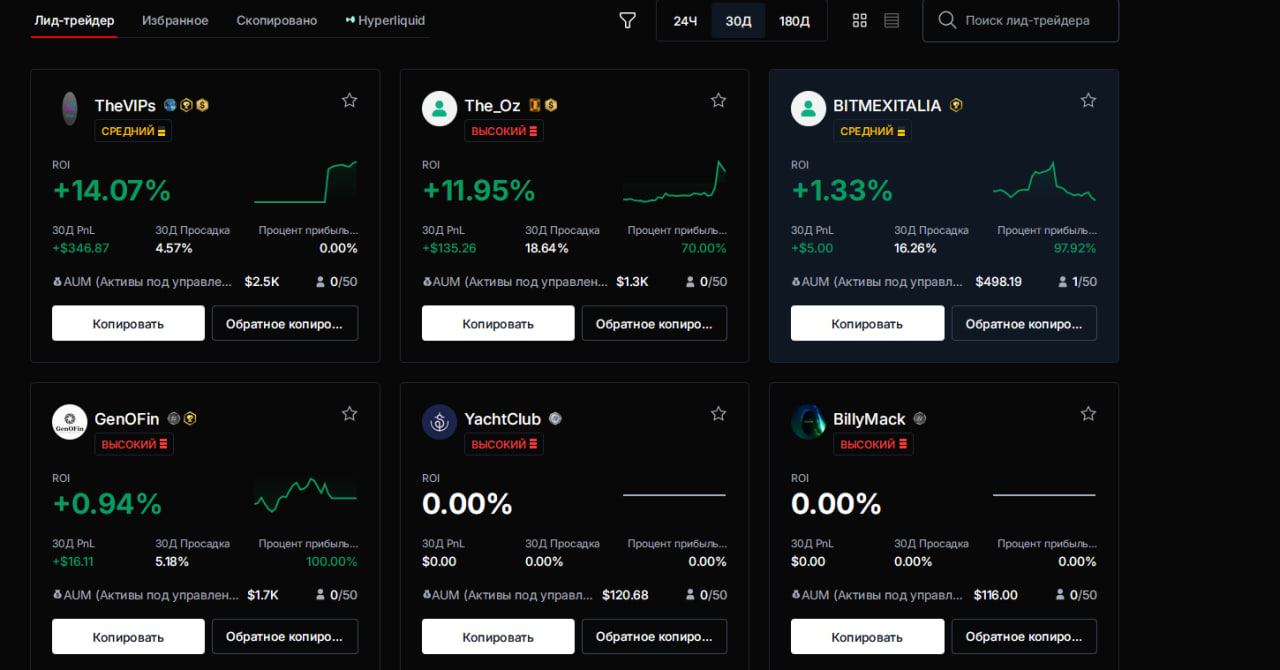Click Обратное копирование on TheVIPs card
Viewport: 1280px width, 670px height.
point(285,323)
